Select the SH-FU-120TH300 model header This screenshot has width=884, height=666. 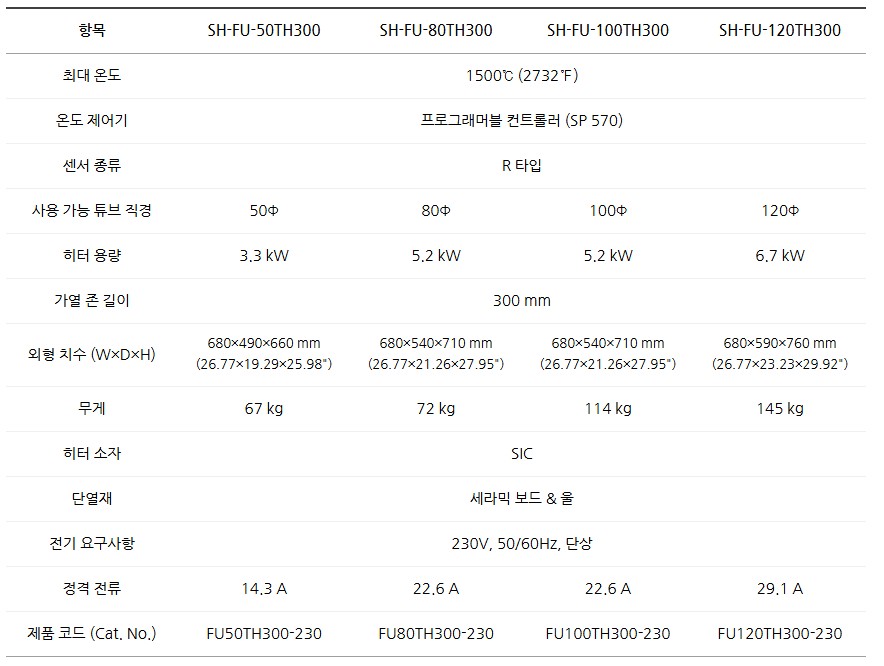tap(780, 30)
